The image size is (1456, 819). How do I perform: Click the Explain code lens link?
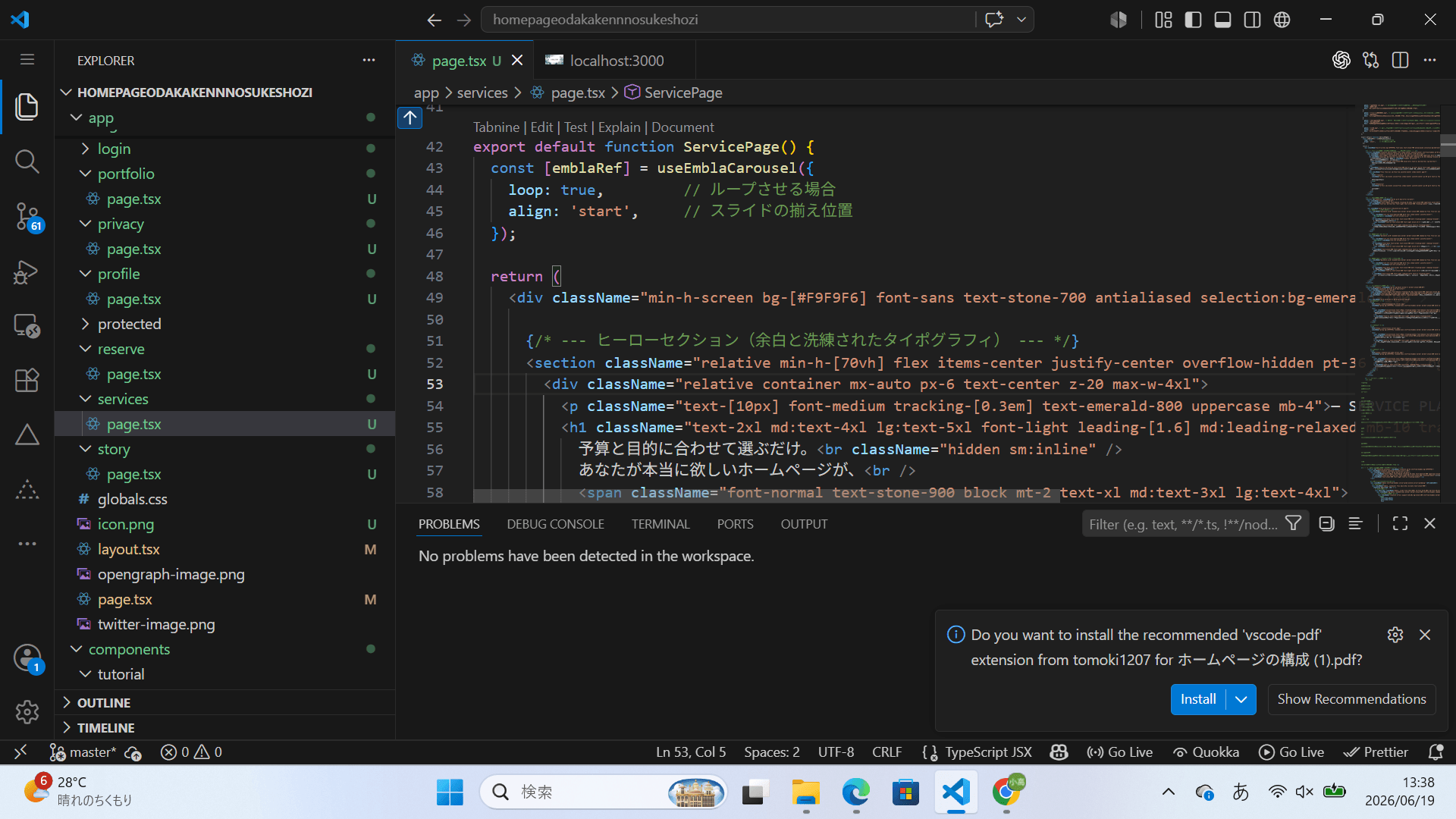619,127
